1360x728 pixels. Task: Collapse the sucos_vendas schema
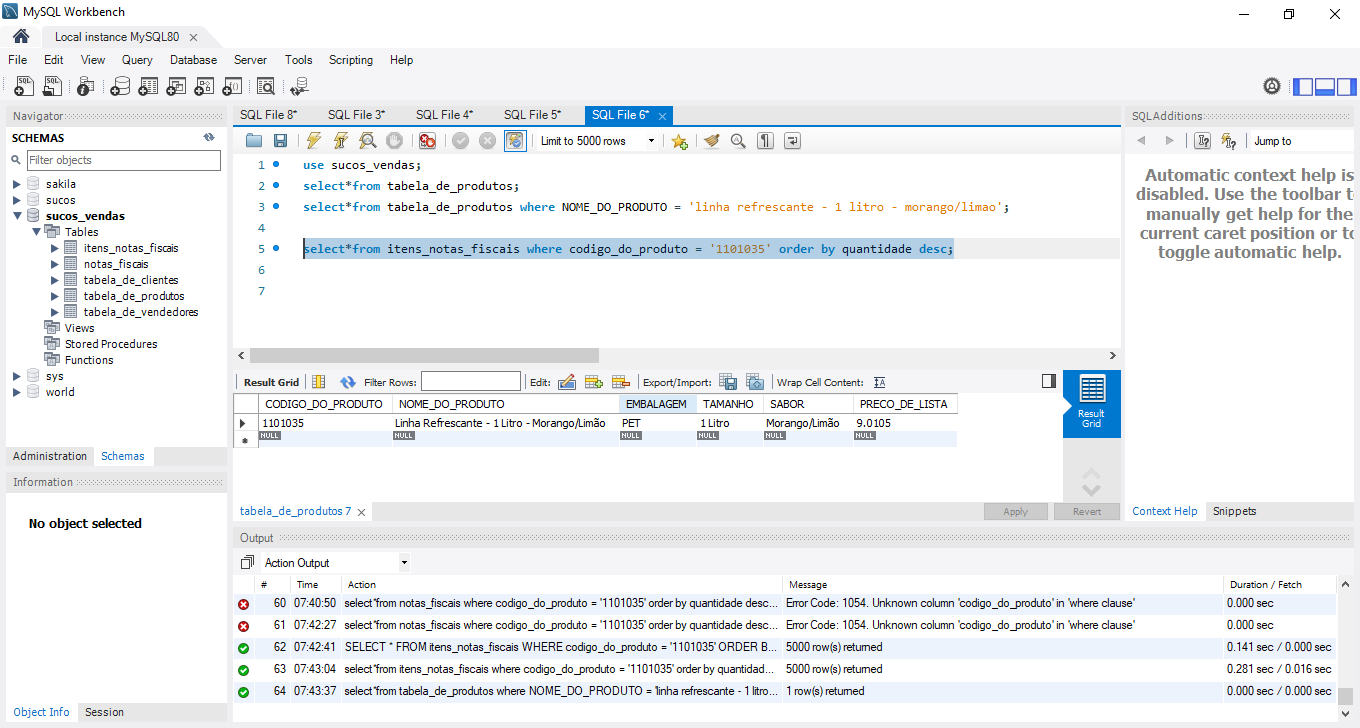(17, 216)
